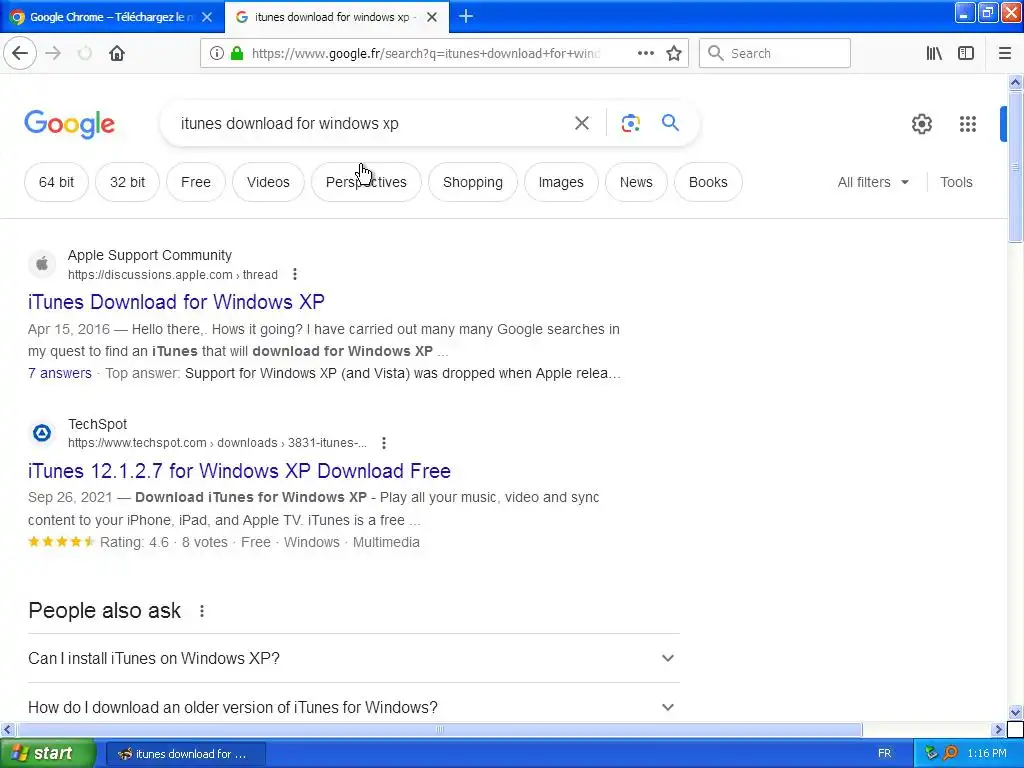
Task: Switch to Videos results
Action: tap(268, 182)
